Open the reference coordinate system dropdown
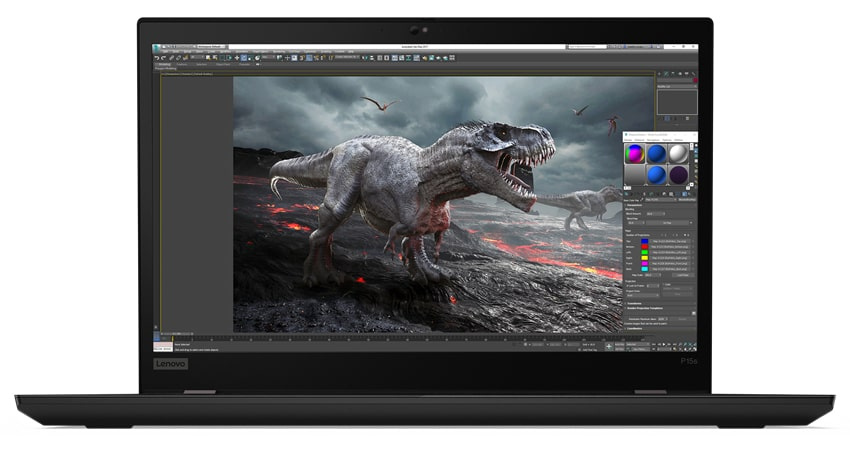 [268, 57]
